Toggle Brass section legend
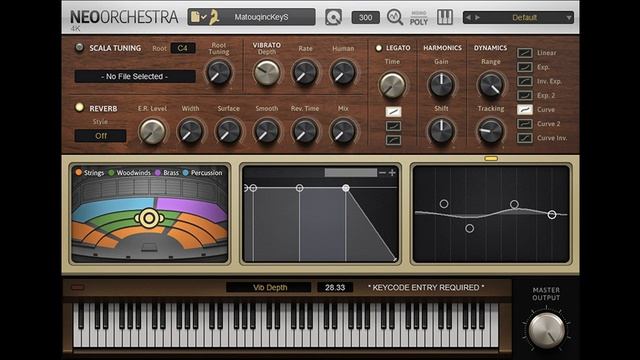Image resolution: width=640 pixels, height=360 pixels. point(167,173)
